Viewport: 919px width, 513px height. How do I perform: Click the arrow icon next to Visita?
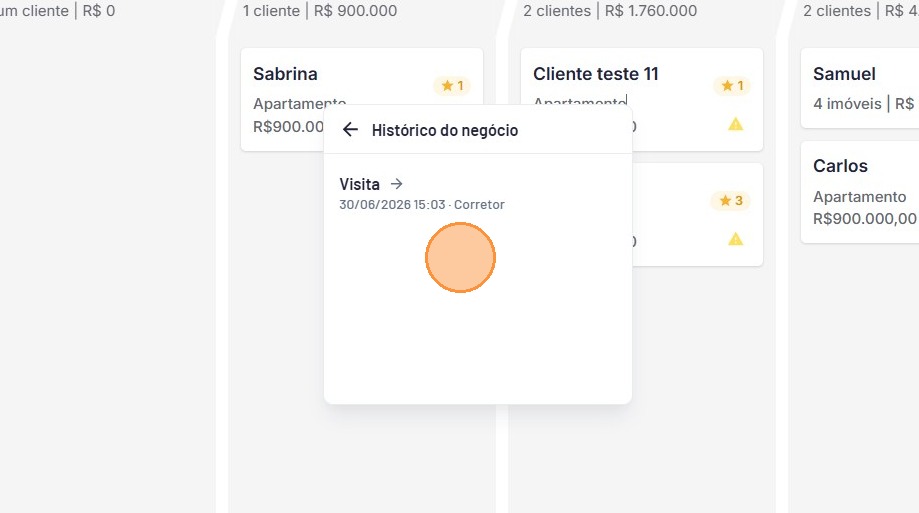[397, 184]
